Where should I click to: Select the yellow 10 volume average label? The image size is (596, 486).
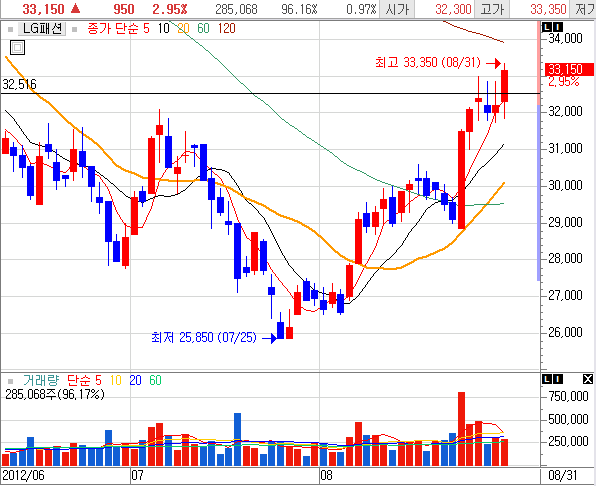116,380
